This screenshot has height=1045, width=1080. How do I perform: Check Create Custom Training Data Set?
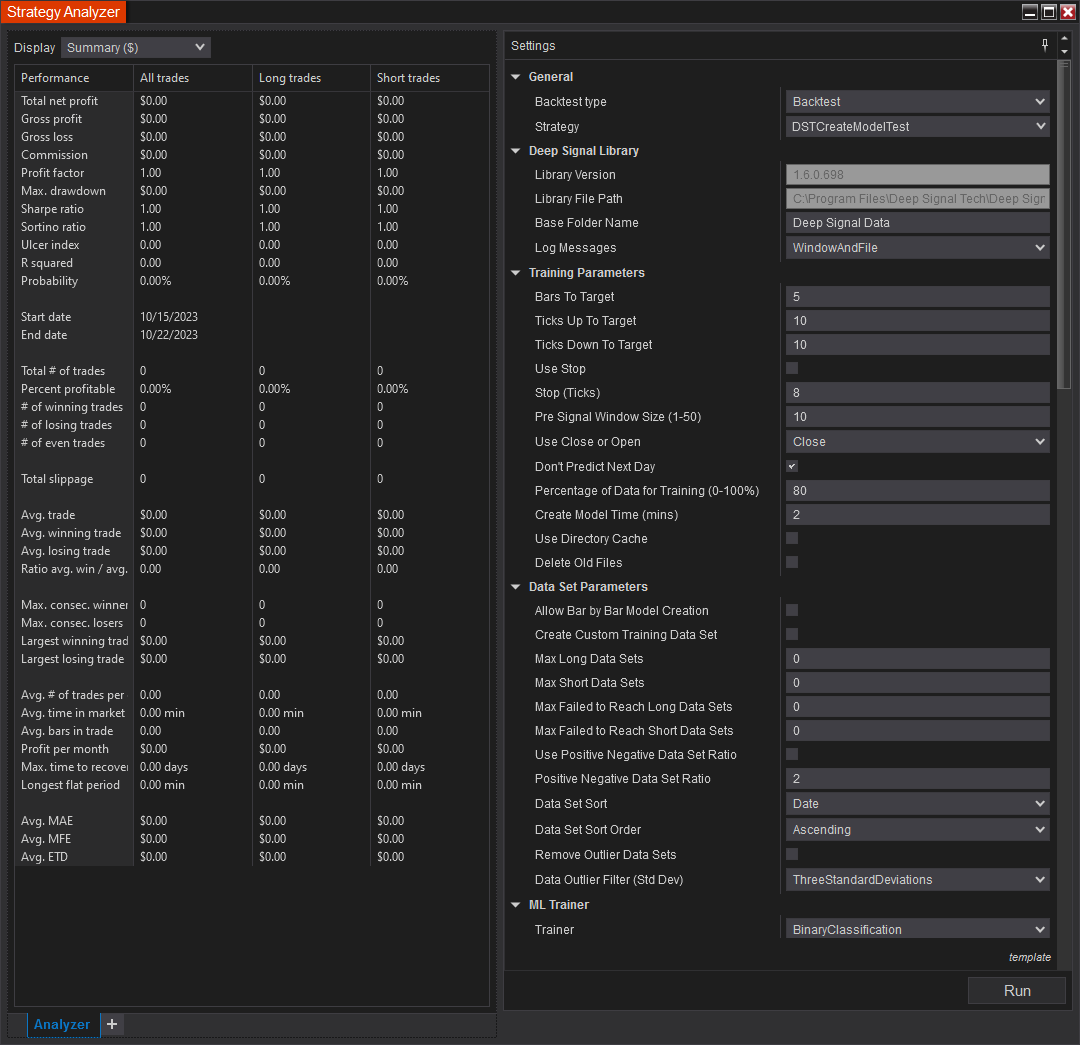792,634
